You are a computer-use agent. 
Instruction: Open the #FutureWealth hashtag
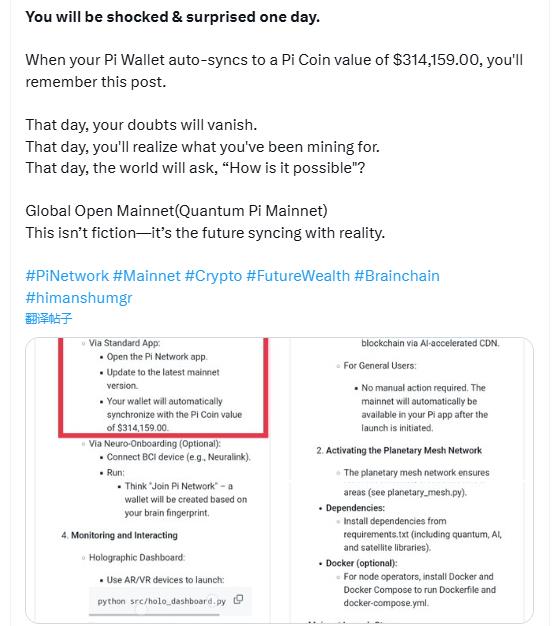[x=298, y=276]
